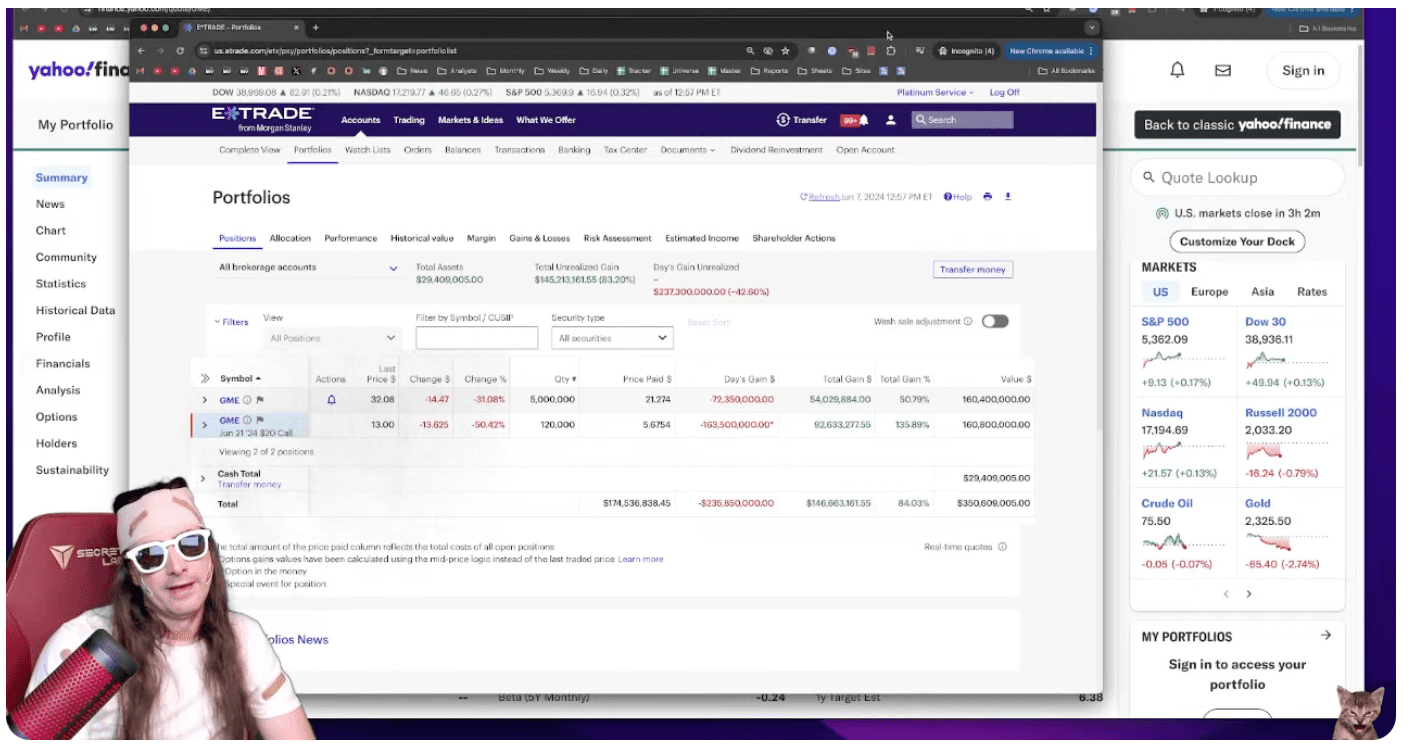Click the Learn more link
Viewport: 1410px width, 750px height.
[640, 559]
